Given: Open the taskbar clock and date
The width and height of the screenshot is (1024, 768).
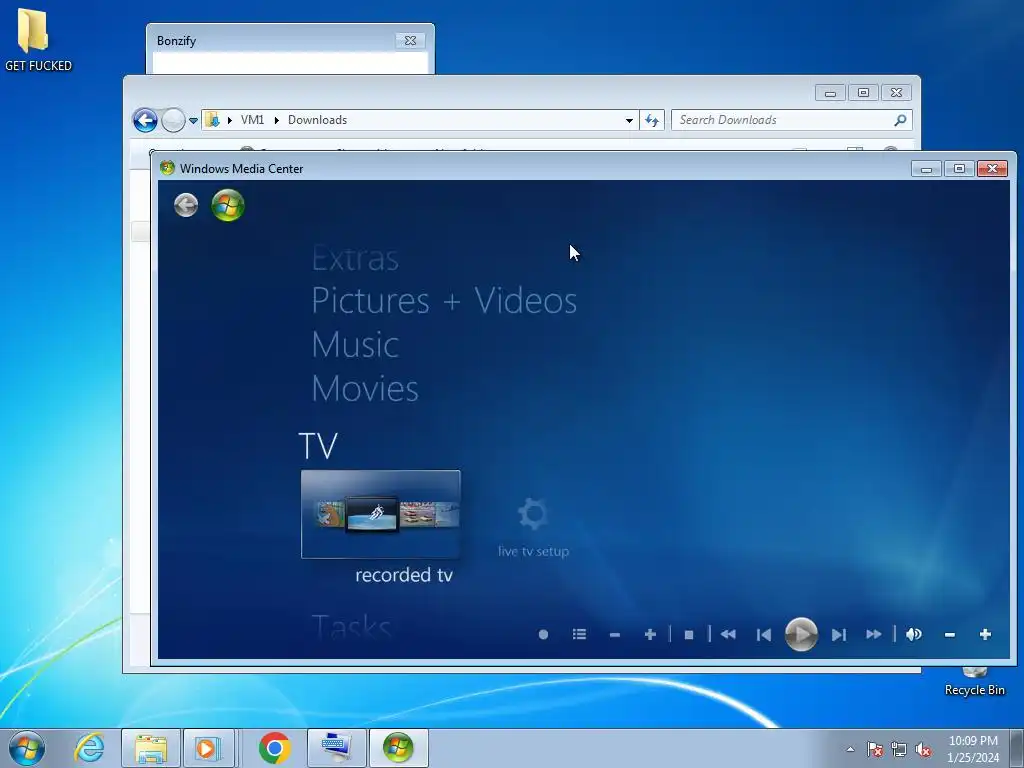Looking at the screenshot, I should (973, 749).
